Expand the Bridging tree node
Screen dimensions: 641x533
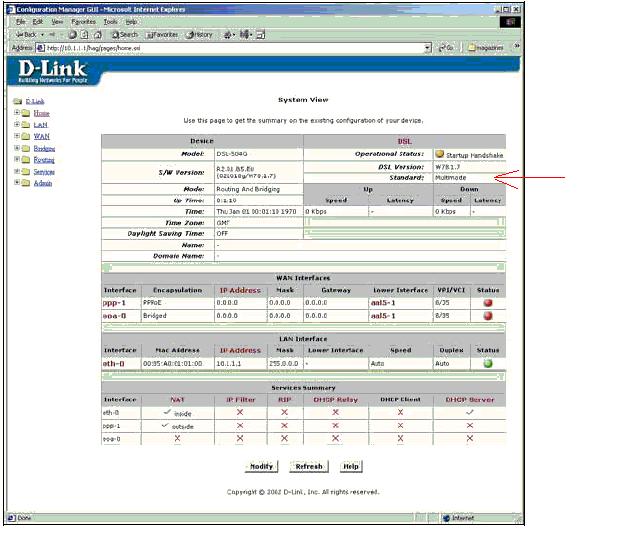point(17,148)
